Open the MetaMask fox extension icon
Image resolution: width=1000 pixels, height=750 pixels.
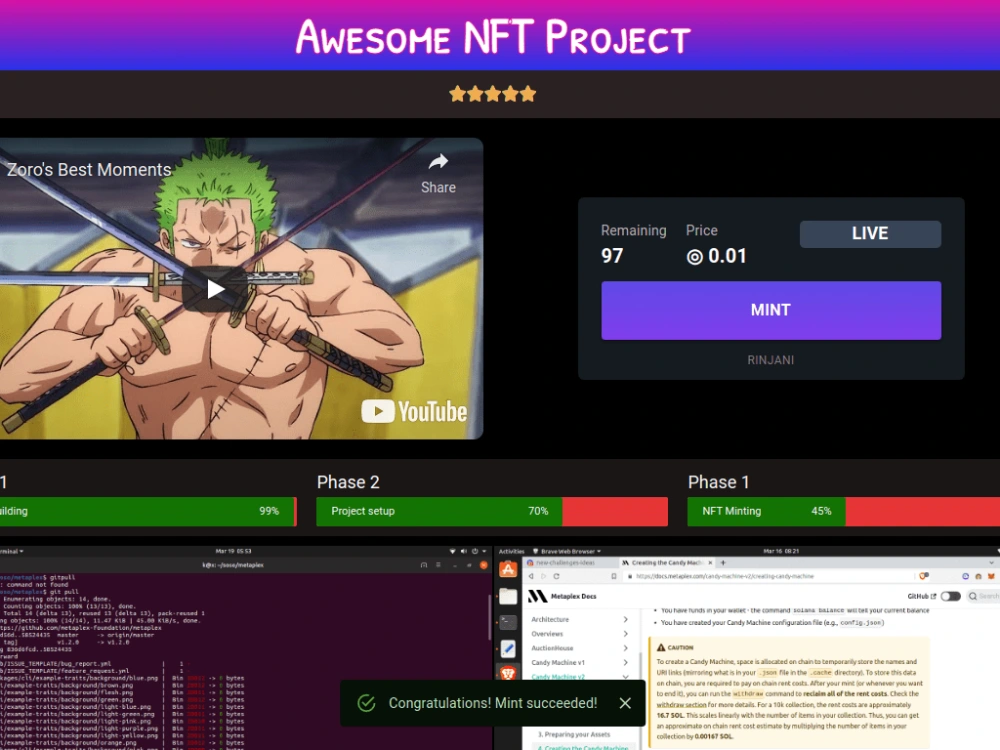point(991,576)
